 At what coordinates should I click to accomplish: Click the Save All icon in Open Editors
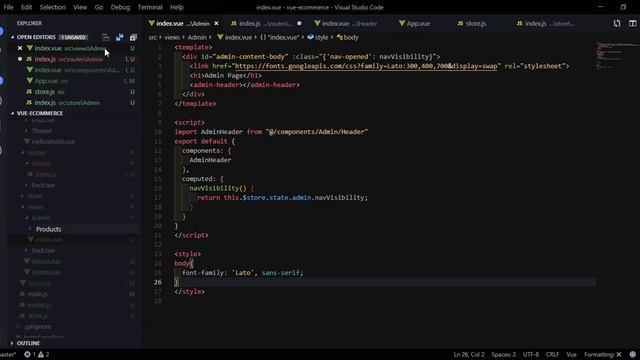pos(119,37)
